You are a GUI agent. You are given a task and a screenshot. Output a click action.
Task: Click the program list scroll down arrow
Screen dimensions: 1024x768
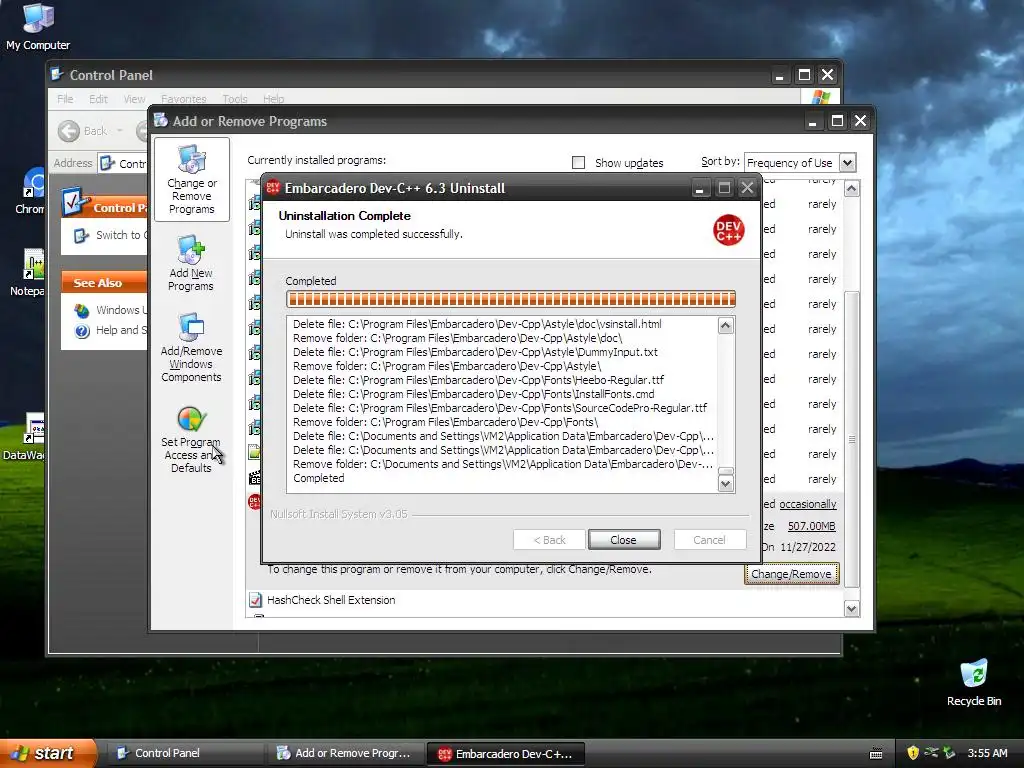point(852,609)
